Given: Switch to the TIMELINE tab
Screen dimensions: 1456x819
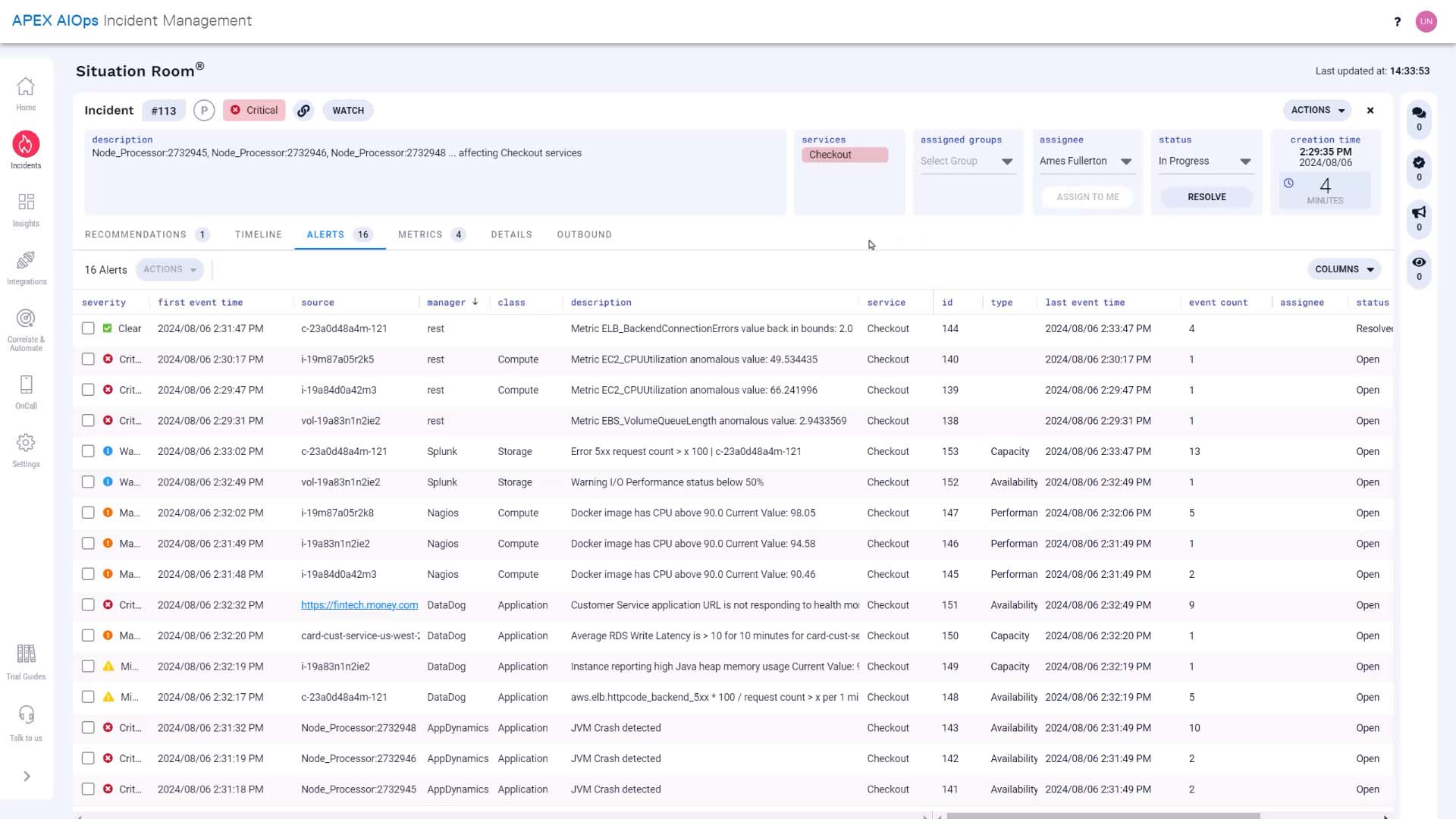Looking at the screenshot, I should [x=259, y=235].
